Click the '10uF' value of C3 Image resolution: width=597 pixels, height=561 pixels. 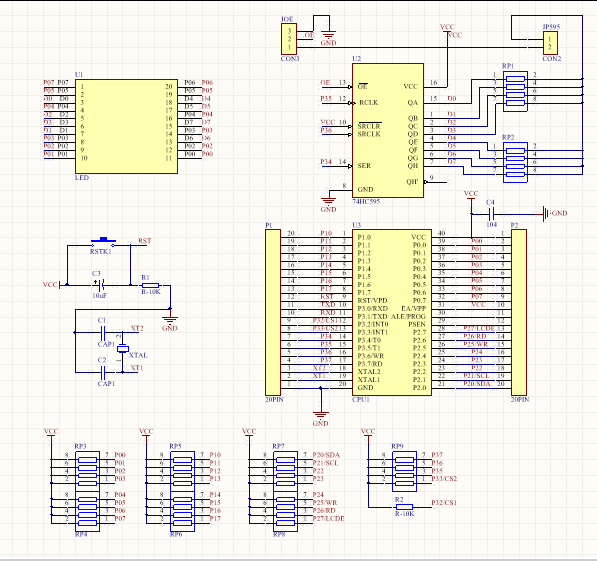coord(99,296)
